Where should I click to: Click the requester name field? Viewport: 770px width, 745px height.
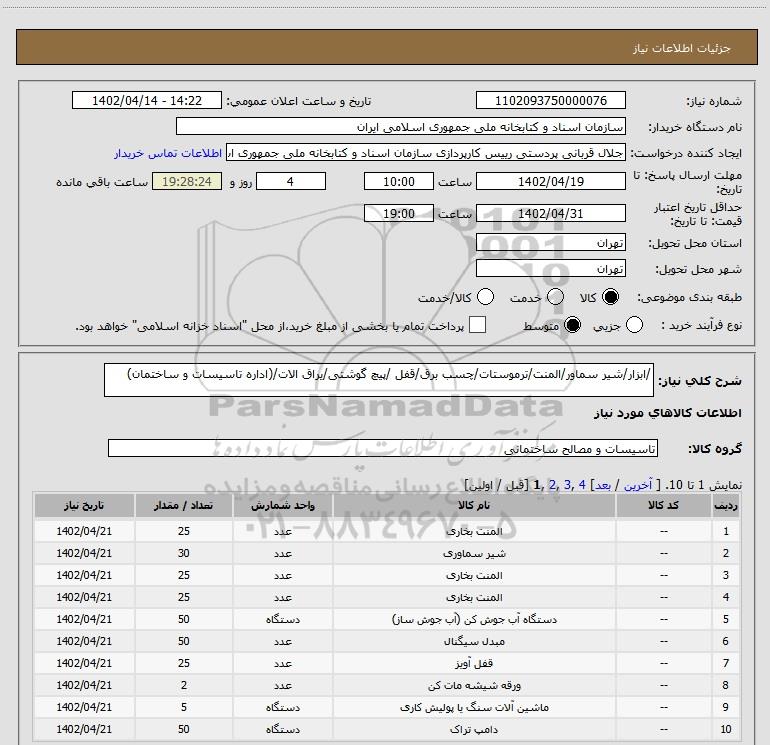pyautogui.click(x=426, y=153)
